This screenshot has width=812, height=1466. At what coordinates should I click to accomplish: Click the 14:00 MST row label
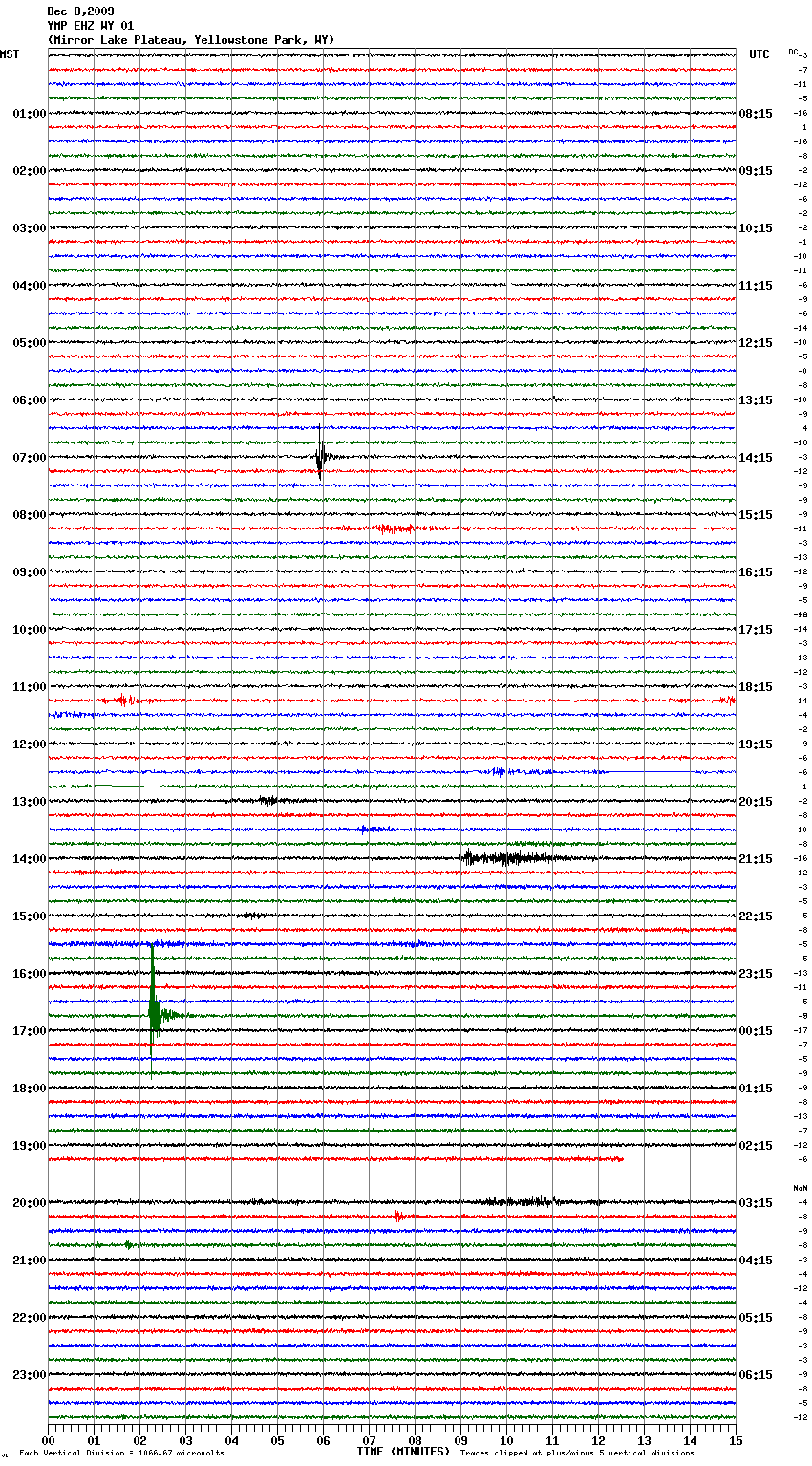point(30,859)
